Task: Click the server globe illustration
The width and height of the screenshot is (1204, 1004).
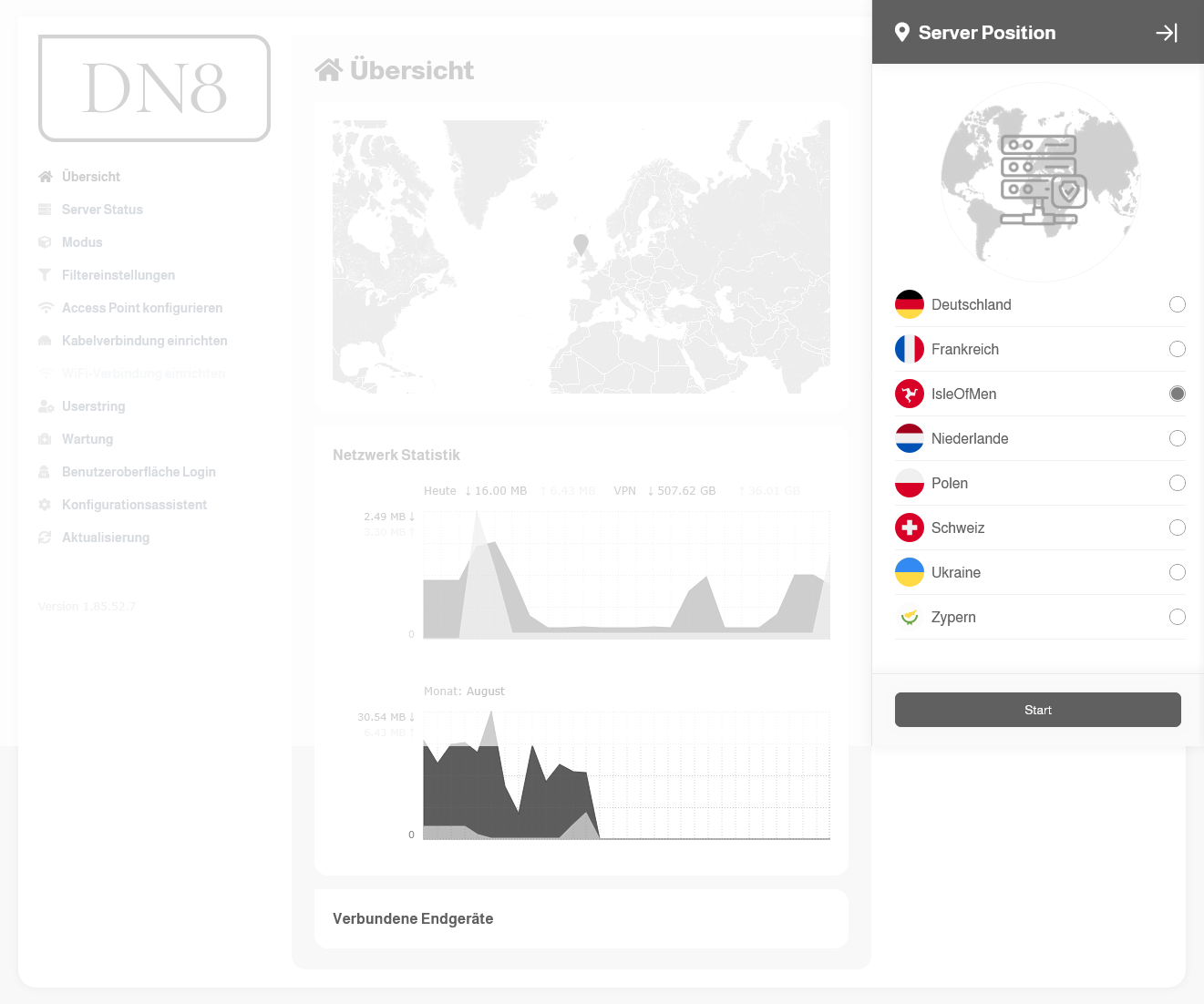Action: pyautogui.click(x=1040, y=181)
